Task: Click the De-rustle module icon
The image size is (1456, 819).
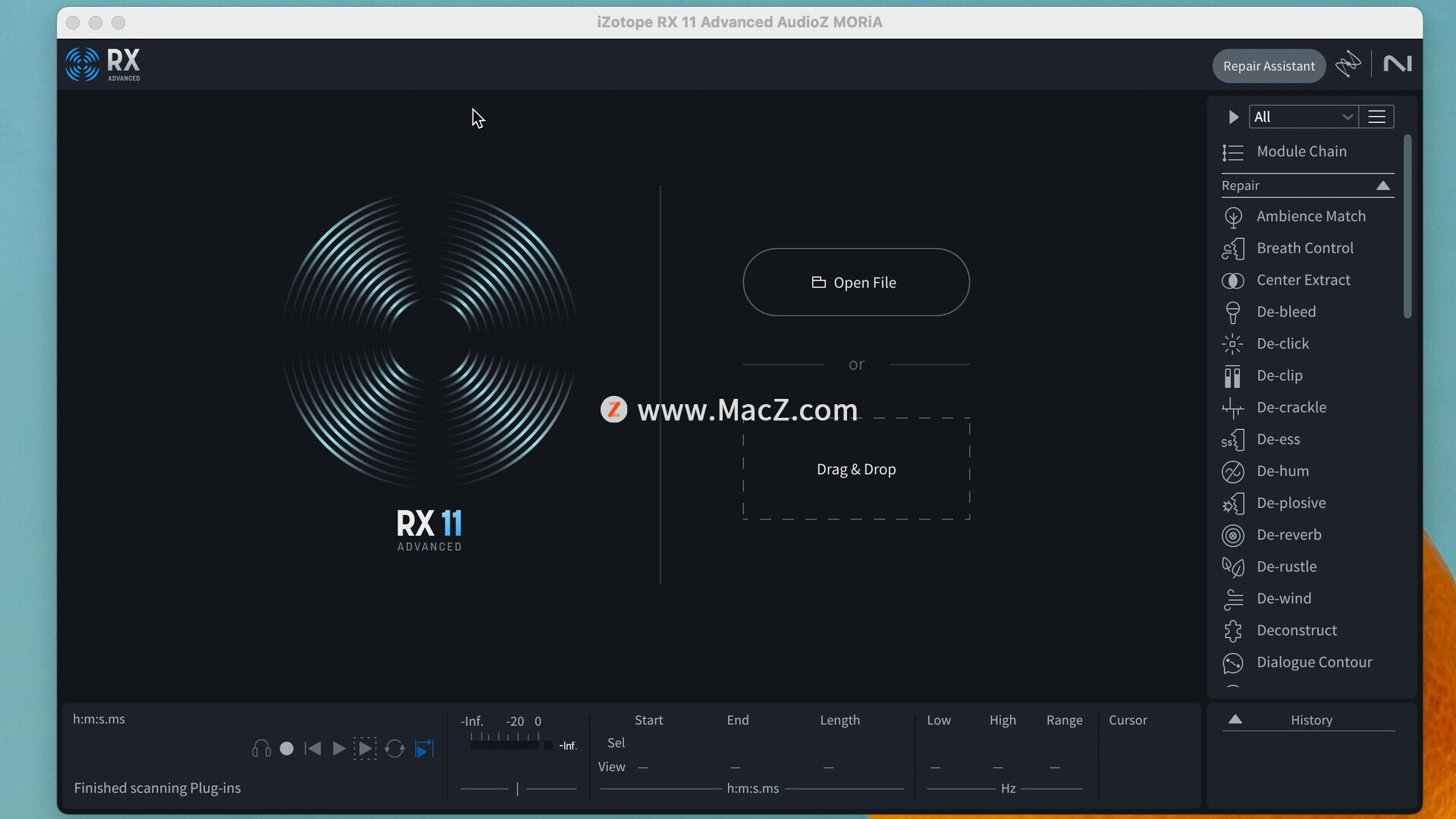Action: coord(1233,567)
